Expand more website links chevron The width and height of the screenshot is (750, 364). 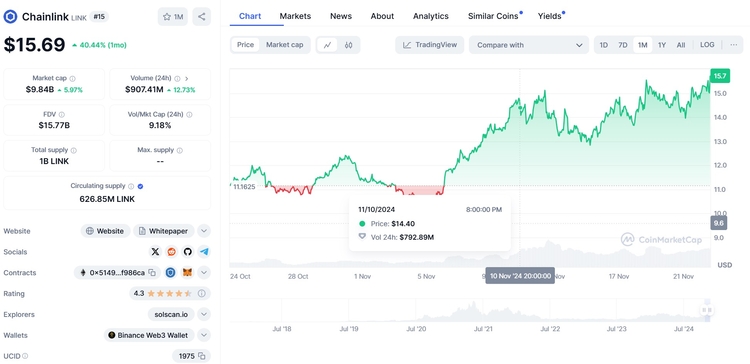click(204, 231)
